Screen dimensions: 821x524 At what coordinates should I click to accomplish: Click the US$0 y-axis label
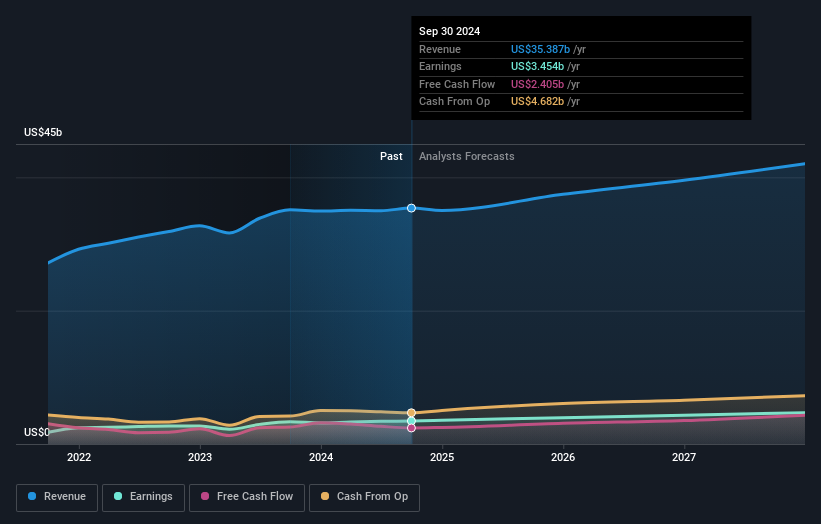coord(37,432)
